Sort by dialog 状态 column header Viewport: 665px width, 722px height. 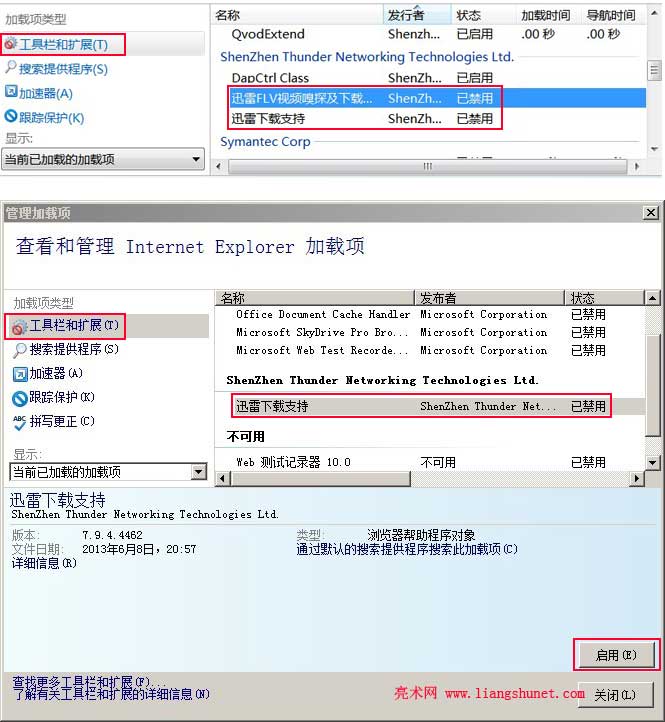[605, 298]
